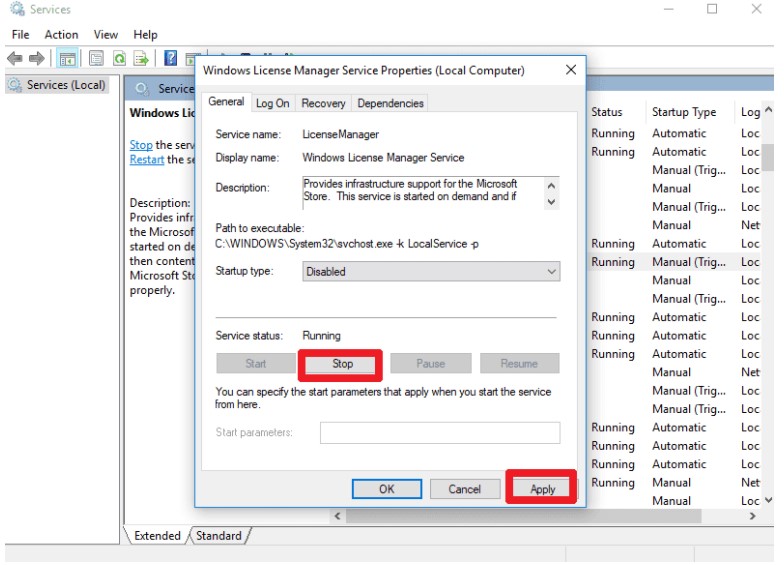The width and height of the screenshot is (784, 565).
Task: Switch to the Log On tab
Action: click(272, 103)
